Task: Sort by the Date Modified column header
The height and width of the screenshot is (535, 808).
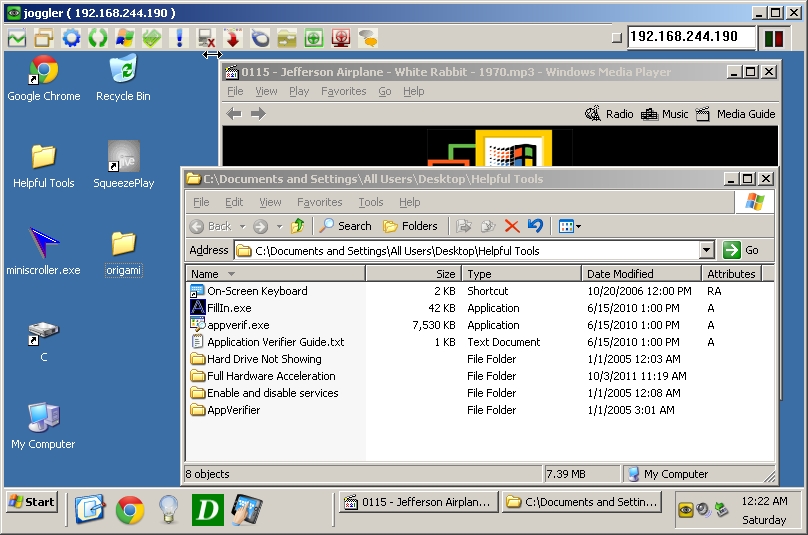Action: point(641,274)
